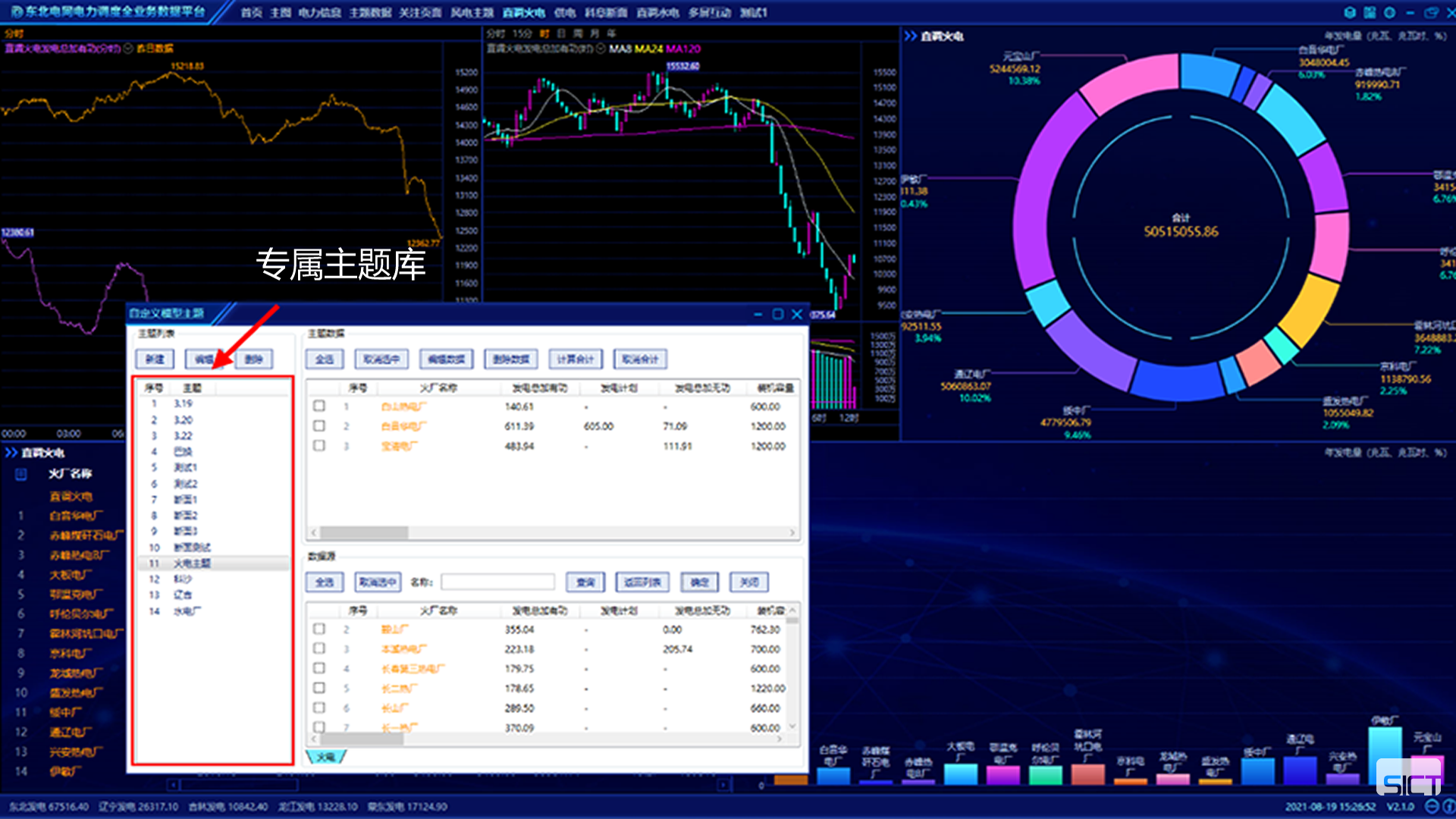Check the row 1 checkbox in 主题数据 table

point(319,406)
